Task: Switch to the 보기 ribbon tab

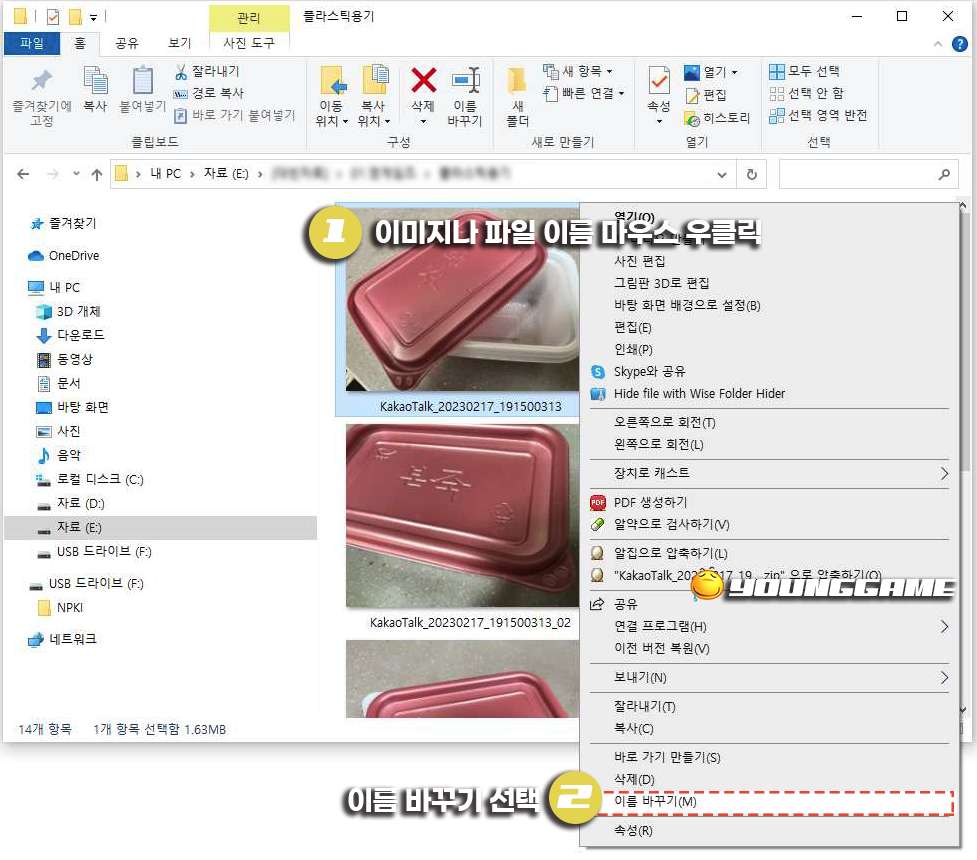Action: 179,43
